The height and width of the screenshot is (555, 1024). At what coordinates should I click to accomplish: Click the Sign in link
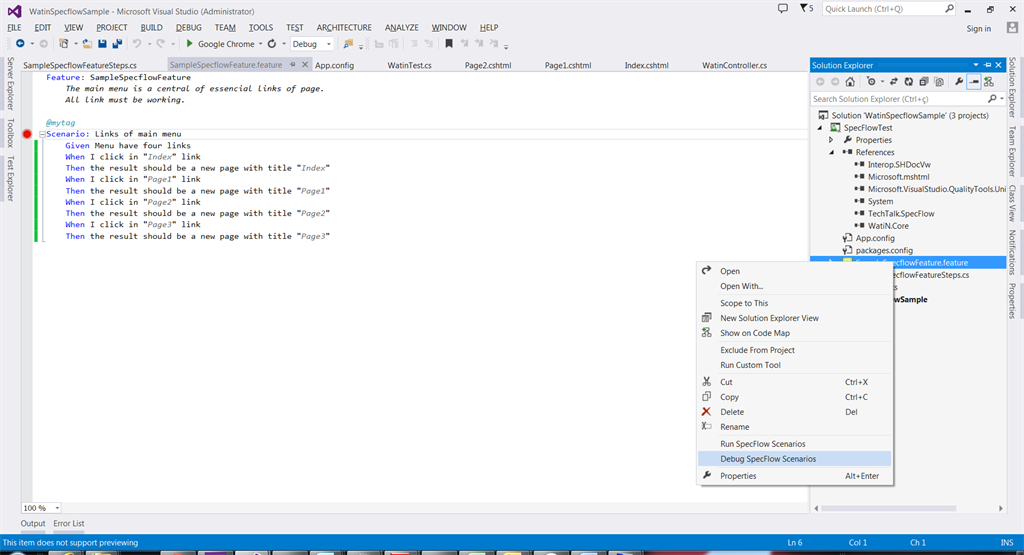click(978, 28)
